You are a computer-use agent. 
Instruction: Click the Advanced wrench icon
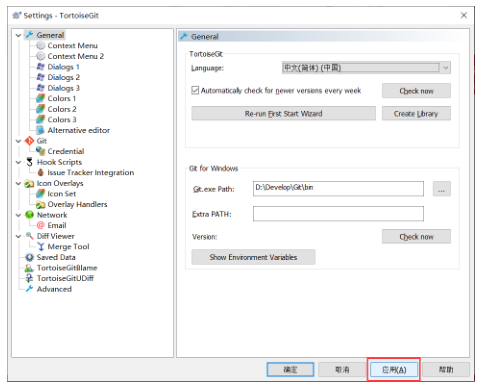[30, 289]
